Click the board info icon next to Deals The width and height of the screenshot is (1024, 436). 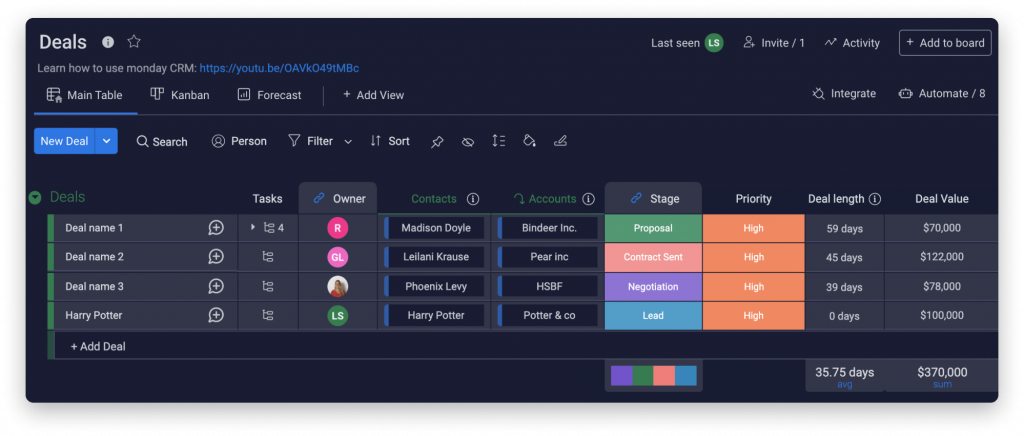108,42
